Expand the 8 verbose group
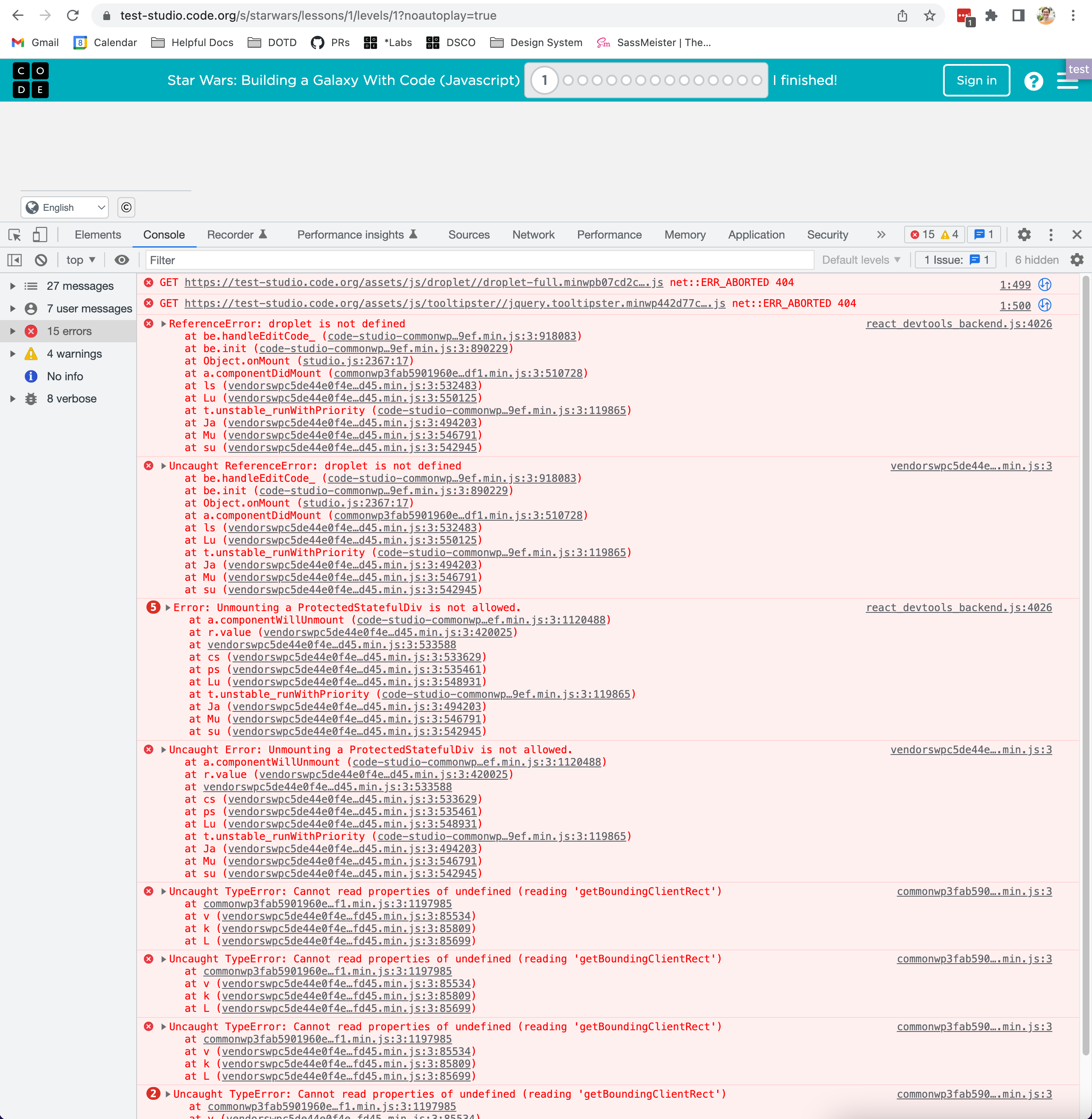The image size is (1092, 1119). pyautogui.click(x=12, y=399)
